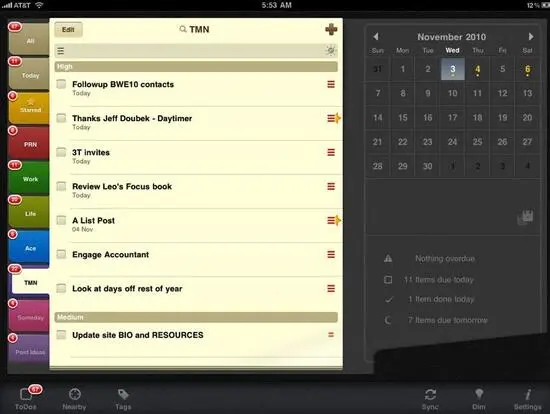The width and height of the screenshot is (550, 414).
Task: Switch to the Work list tab
Action: point(29,178)
